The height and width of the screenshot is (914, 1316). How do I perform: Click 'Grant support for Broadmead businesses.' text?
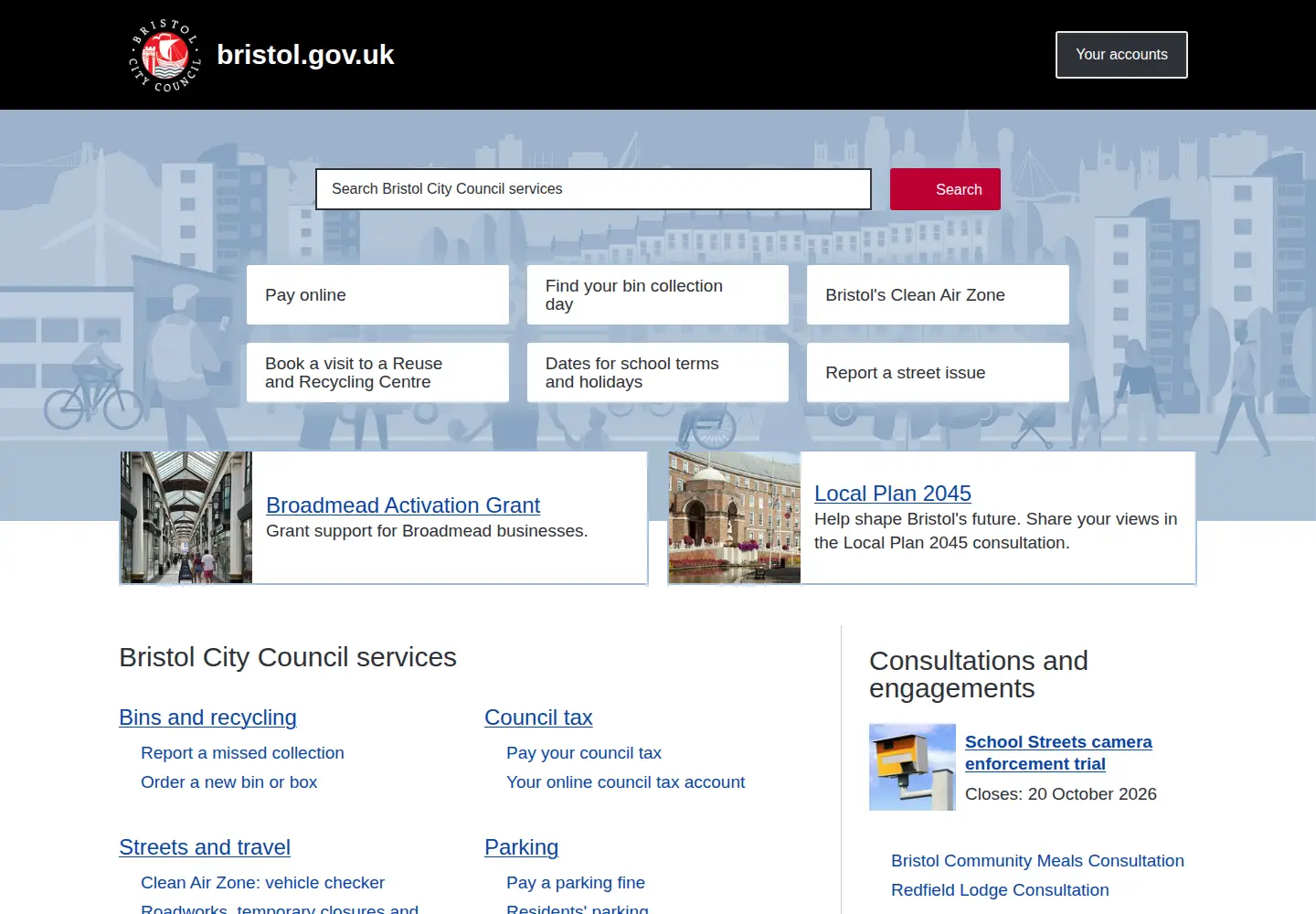(427, 531)
